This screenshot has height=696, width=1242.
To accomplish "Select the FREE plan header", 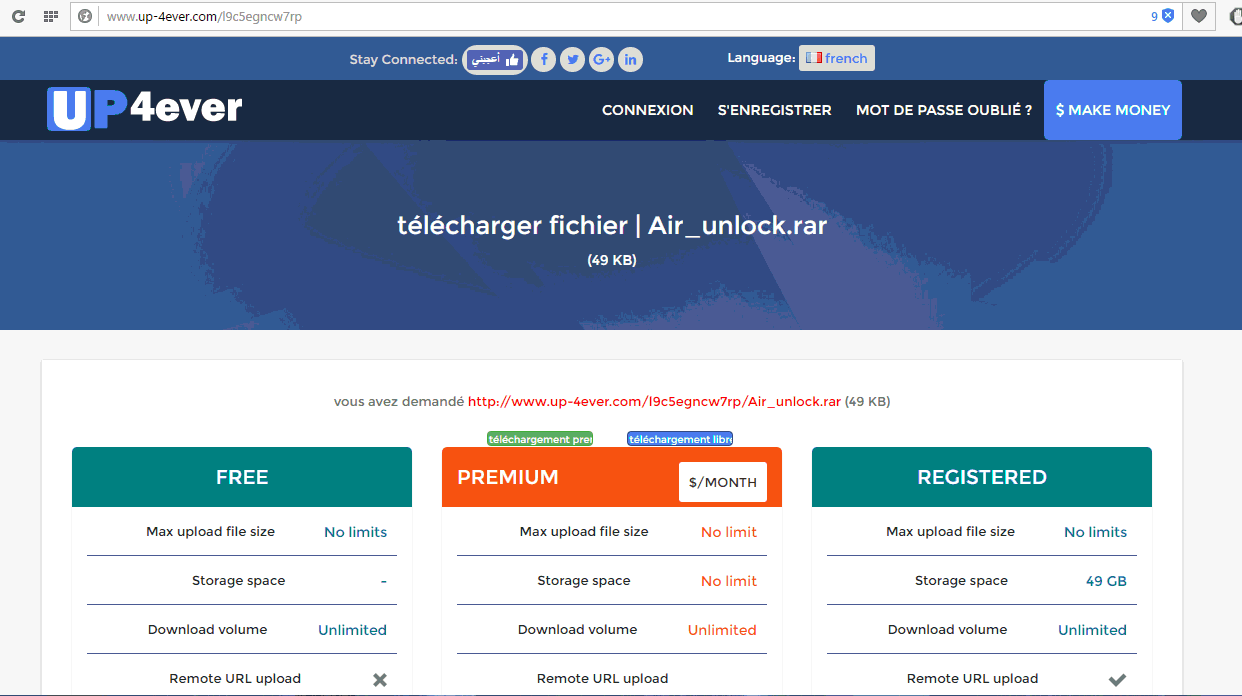I will point(242,477).
